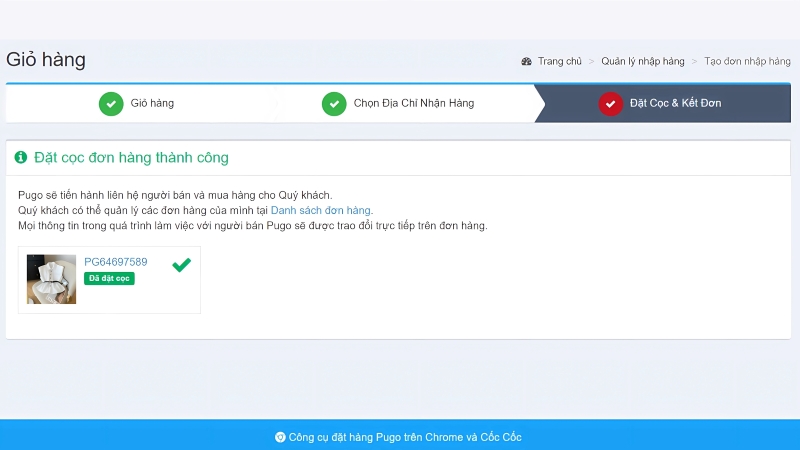Go to Trang chủ breadcrumb link

tap(559, 61)
